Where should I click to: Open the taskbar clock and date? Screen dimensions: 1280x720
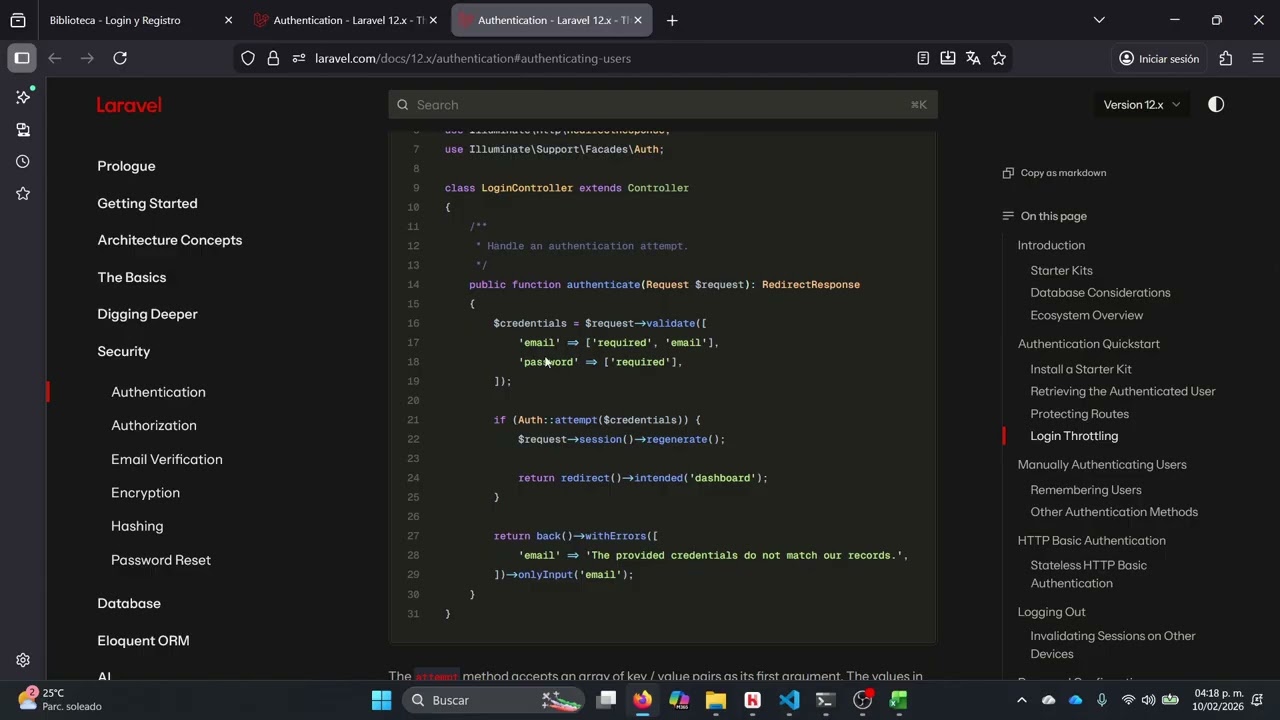(1219, 700)
